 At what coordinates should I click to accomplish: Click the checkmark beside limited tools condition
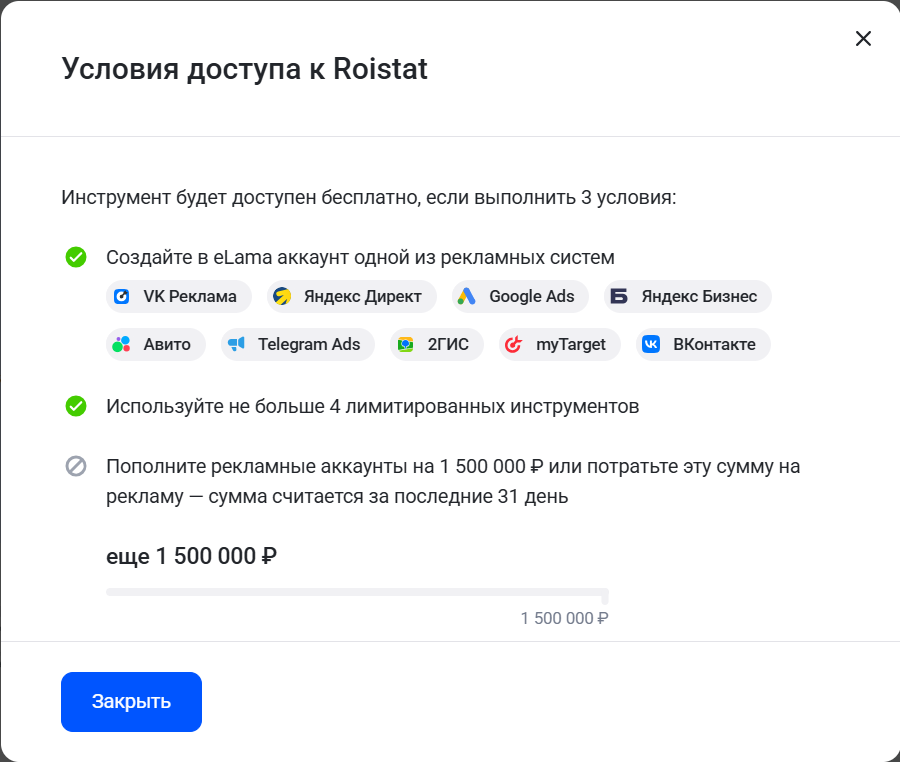tap(75, 404)
